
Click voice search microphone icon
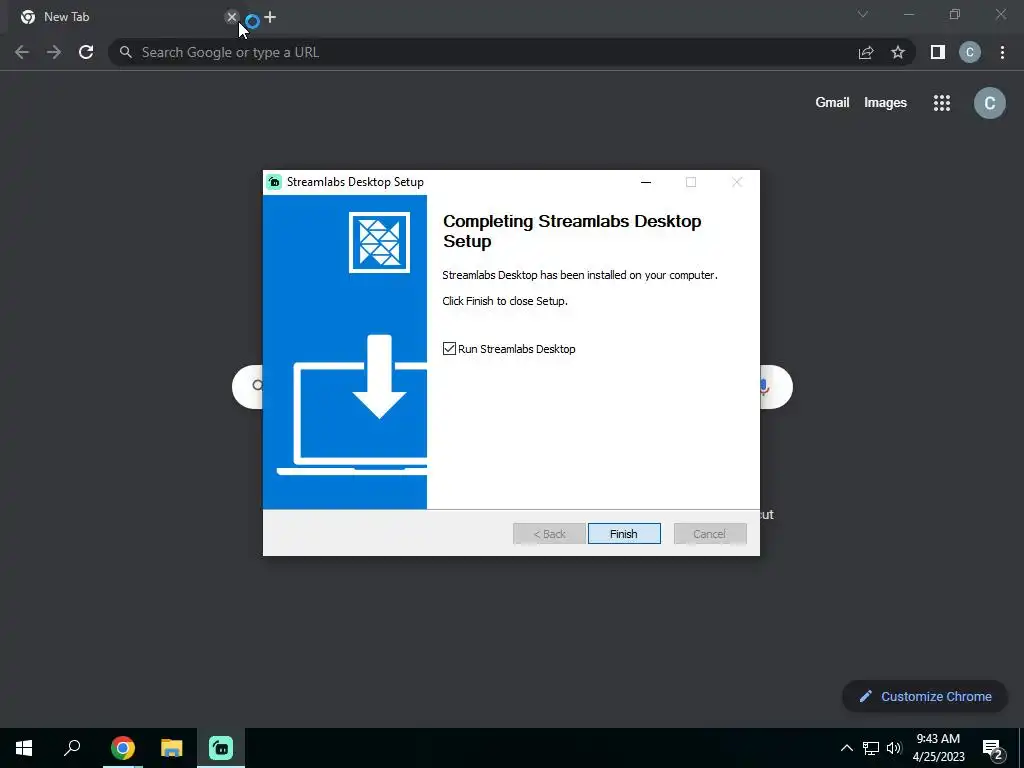tap(765, 387)
